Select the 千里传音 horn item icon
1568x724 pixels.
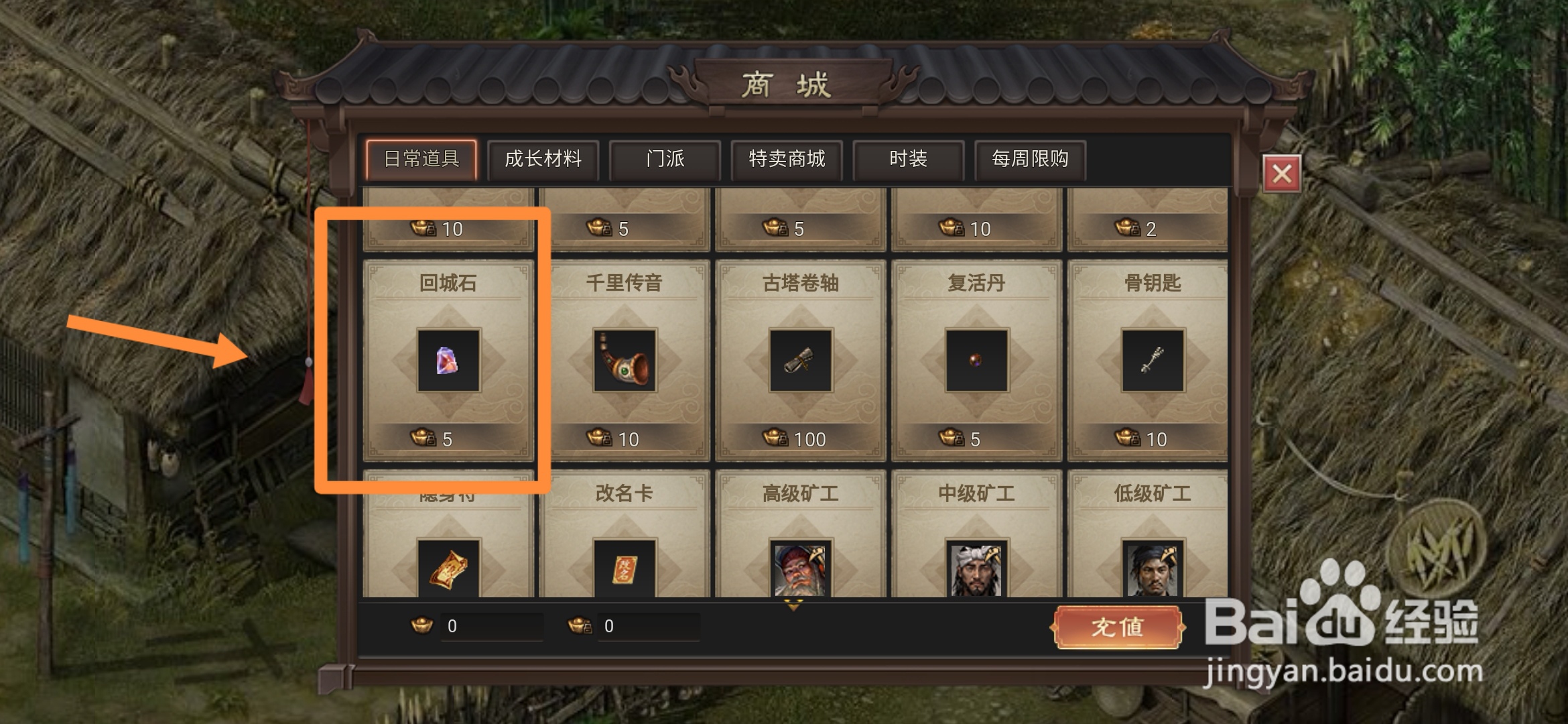click(x=625, y=361)
